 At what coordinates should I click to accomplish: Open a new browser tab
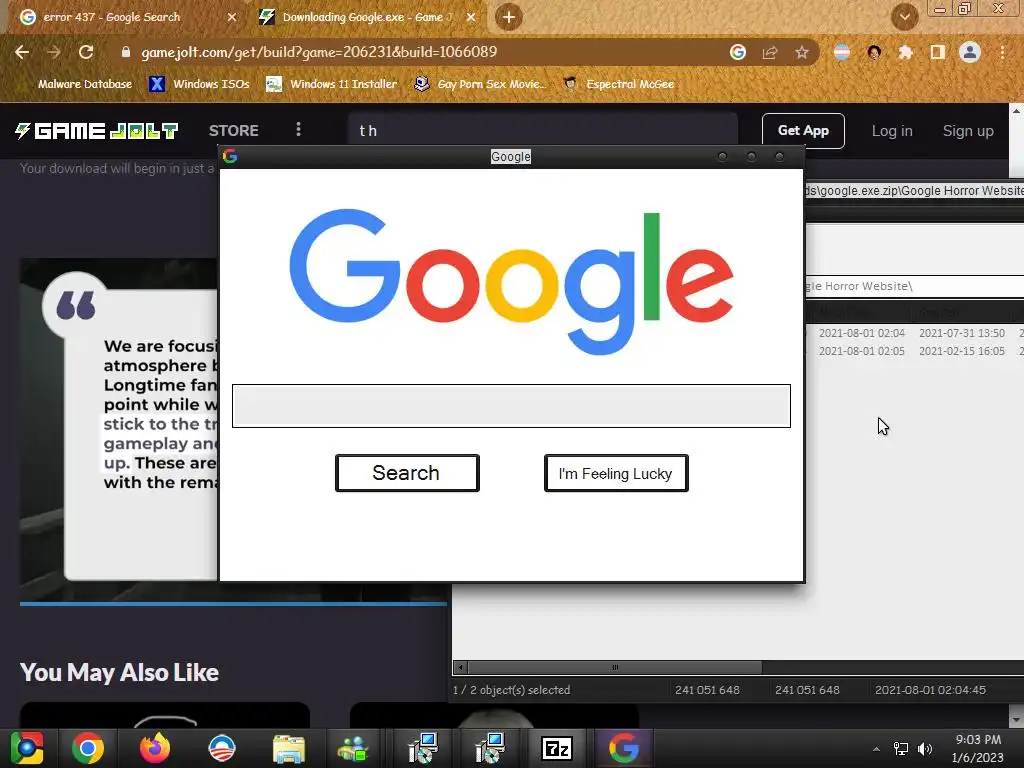click(x=509, y=17)
